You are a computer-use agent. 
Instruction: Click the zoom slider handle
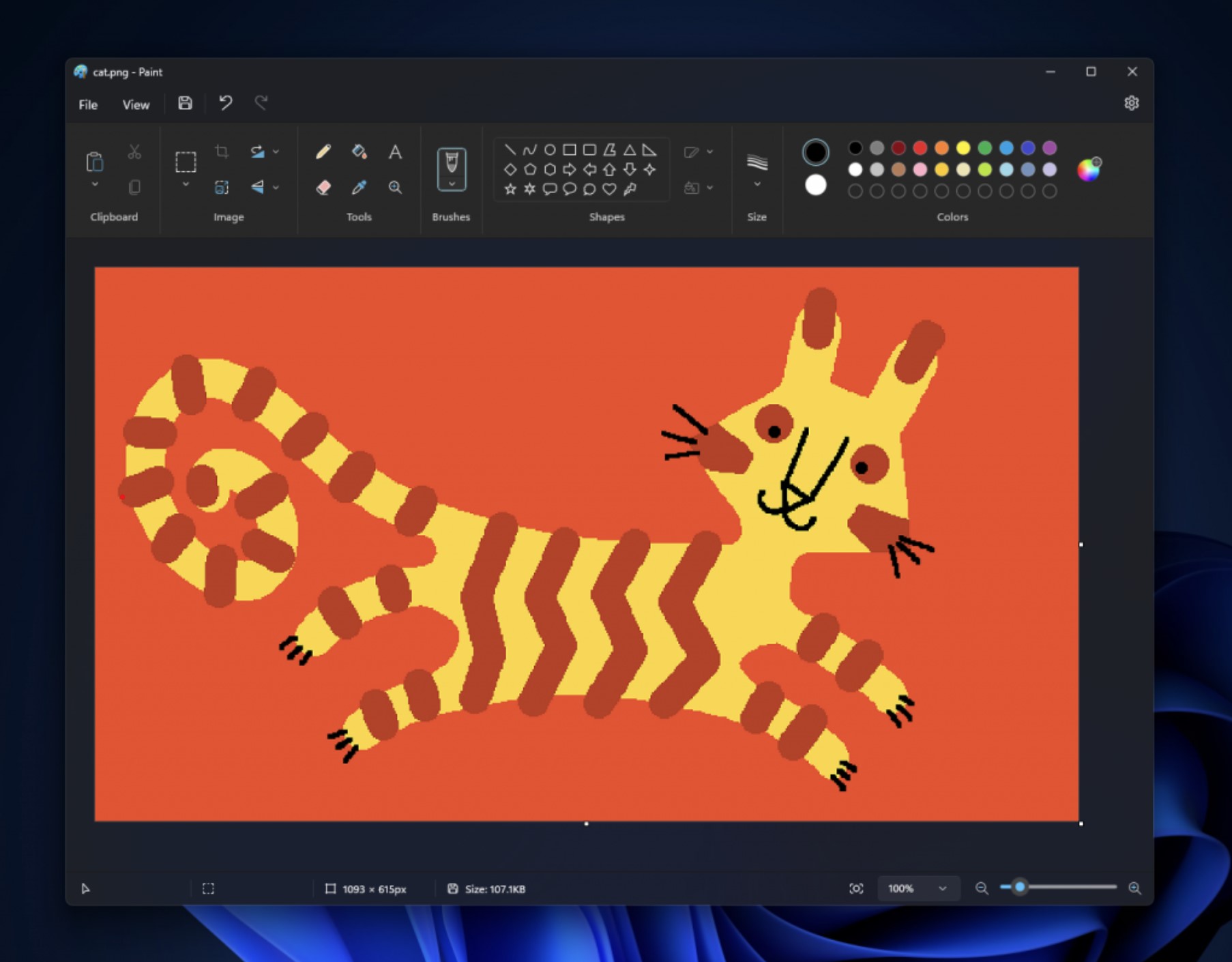tap(1020, 887)
